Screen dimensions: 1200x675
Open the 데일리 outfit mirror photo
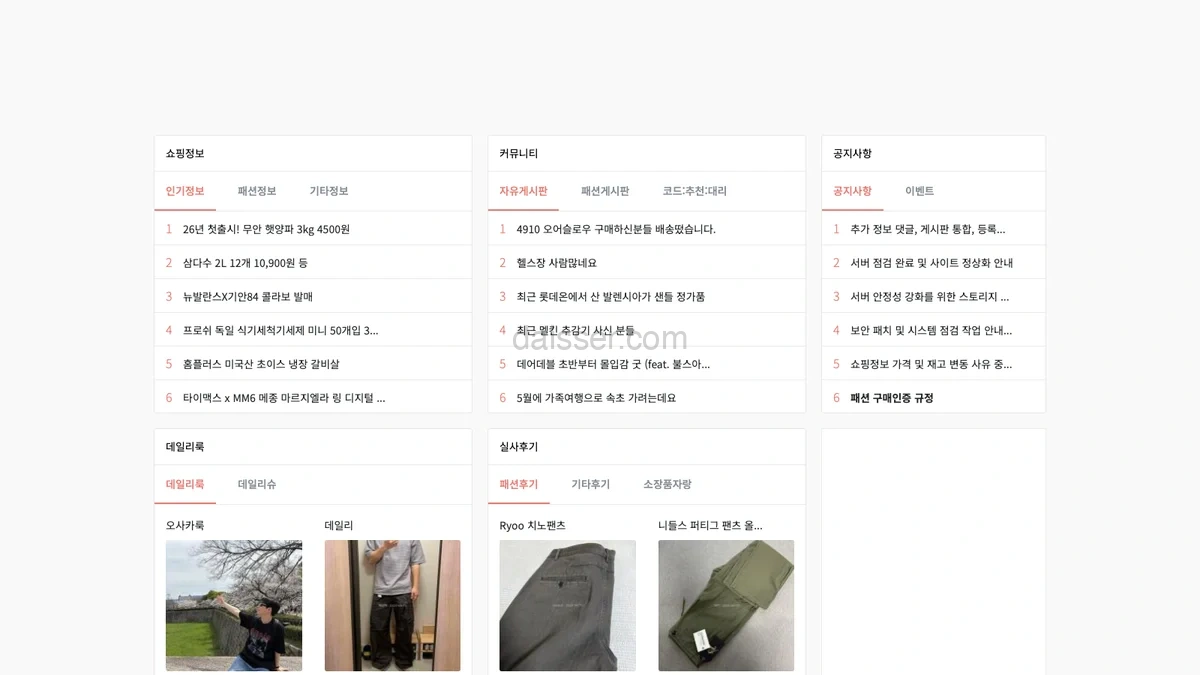pos(393,606)
